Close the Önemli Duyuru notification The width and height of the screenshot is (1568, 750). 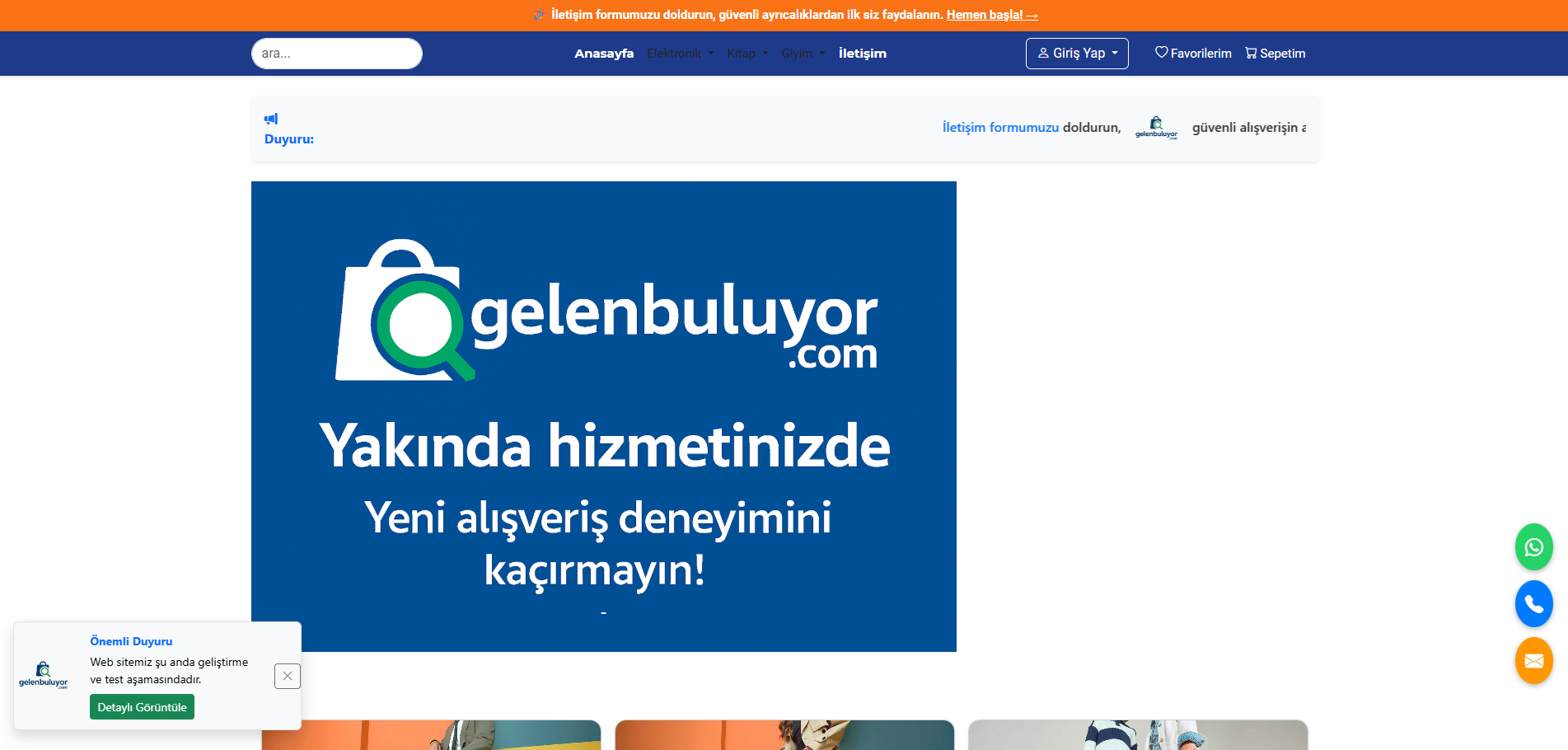coord(287,676)
